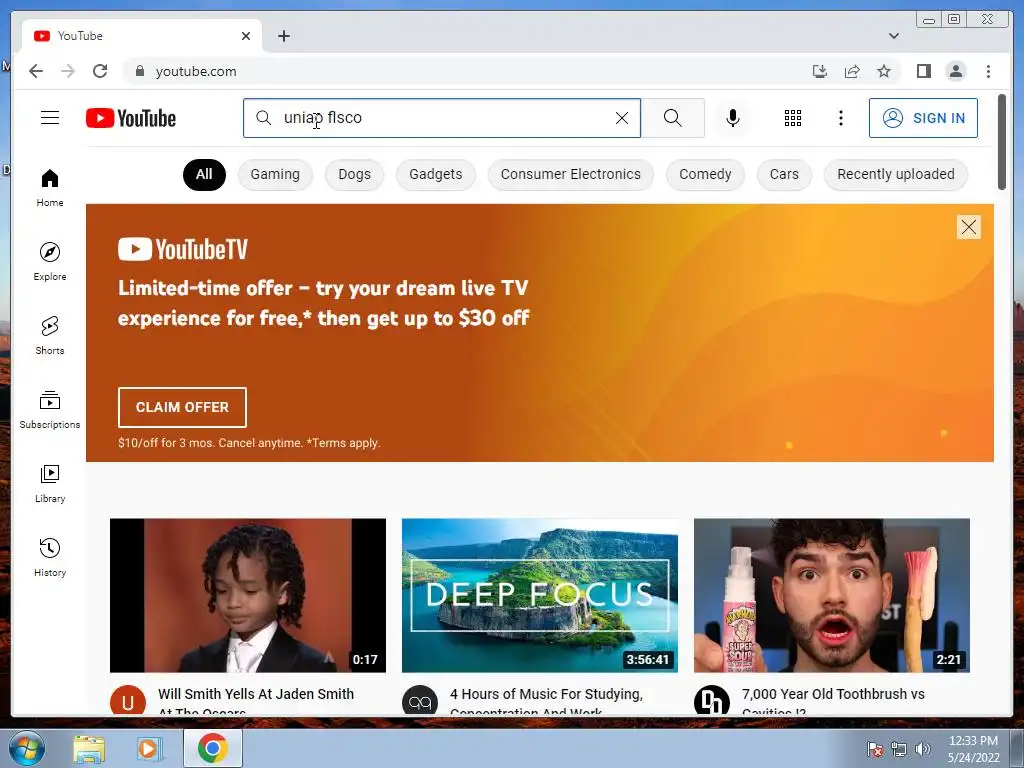The image size is (1024, 768).
Task: Go back in Chrome
Action: click(x=36, y=71)
